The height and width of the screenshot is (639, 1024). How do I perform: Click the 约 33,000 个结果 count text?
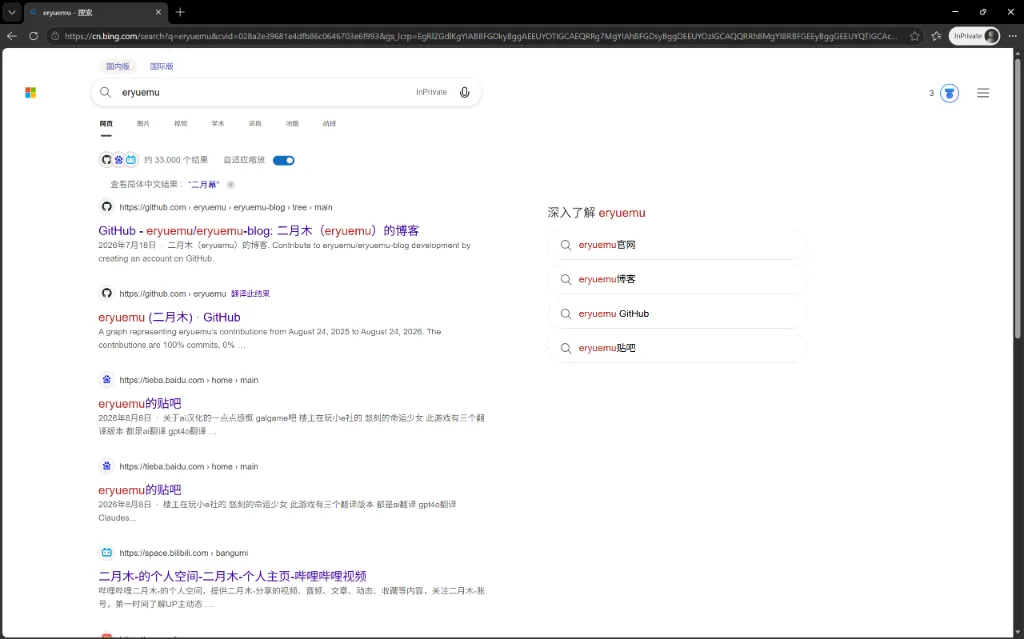176,160
